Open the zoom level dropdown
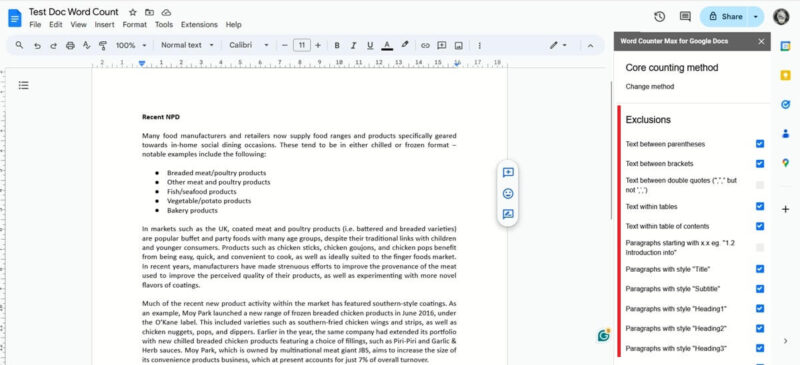Screen dimensions: 800x365 click(131, 45)
